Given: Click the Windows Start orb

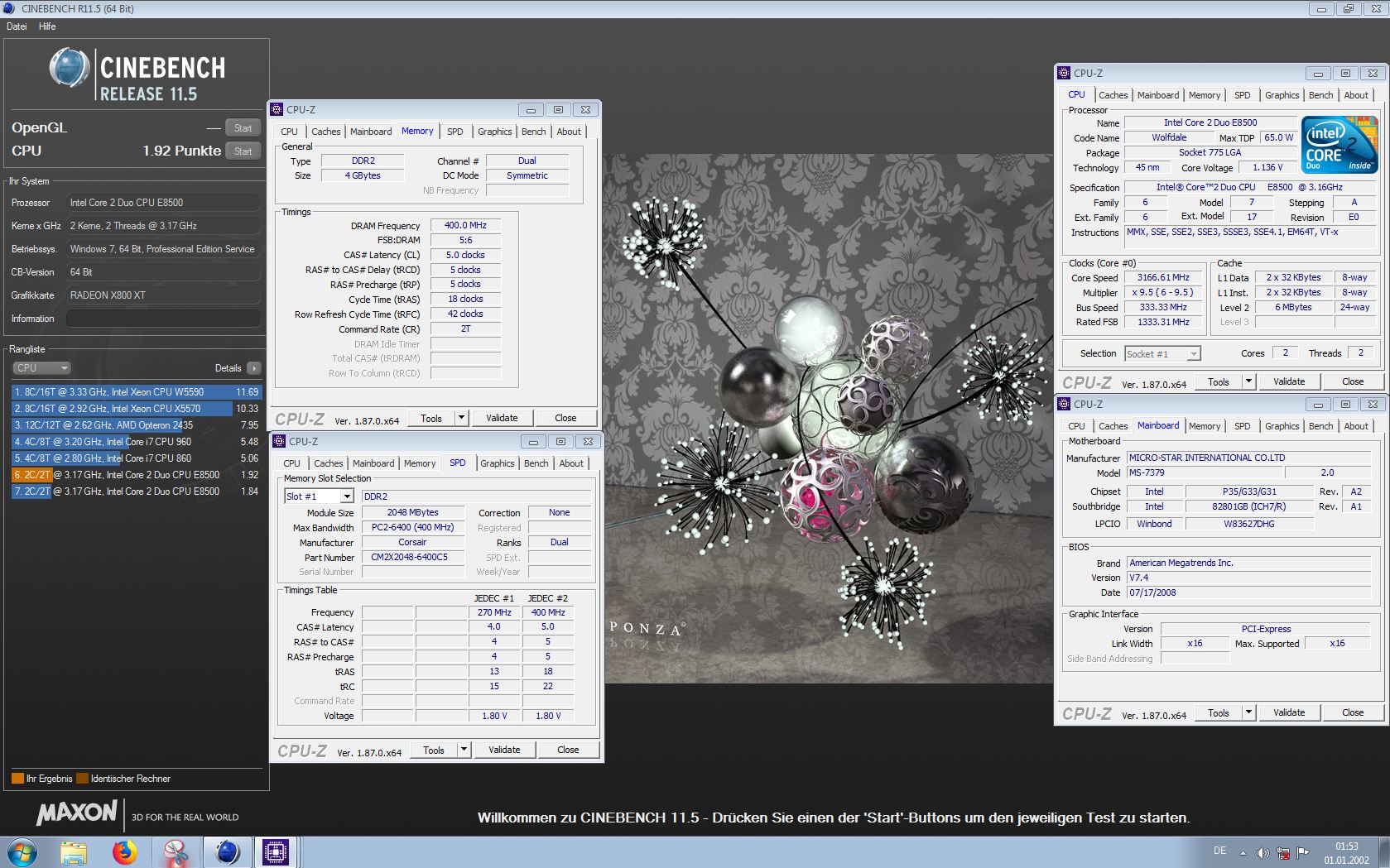Looking at the screenshot, I should pyautogui.click(x=22, y=851).
